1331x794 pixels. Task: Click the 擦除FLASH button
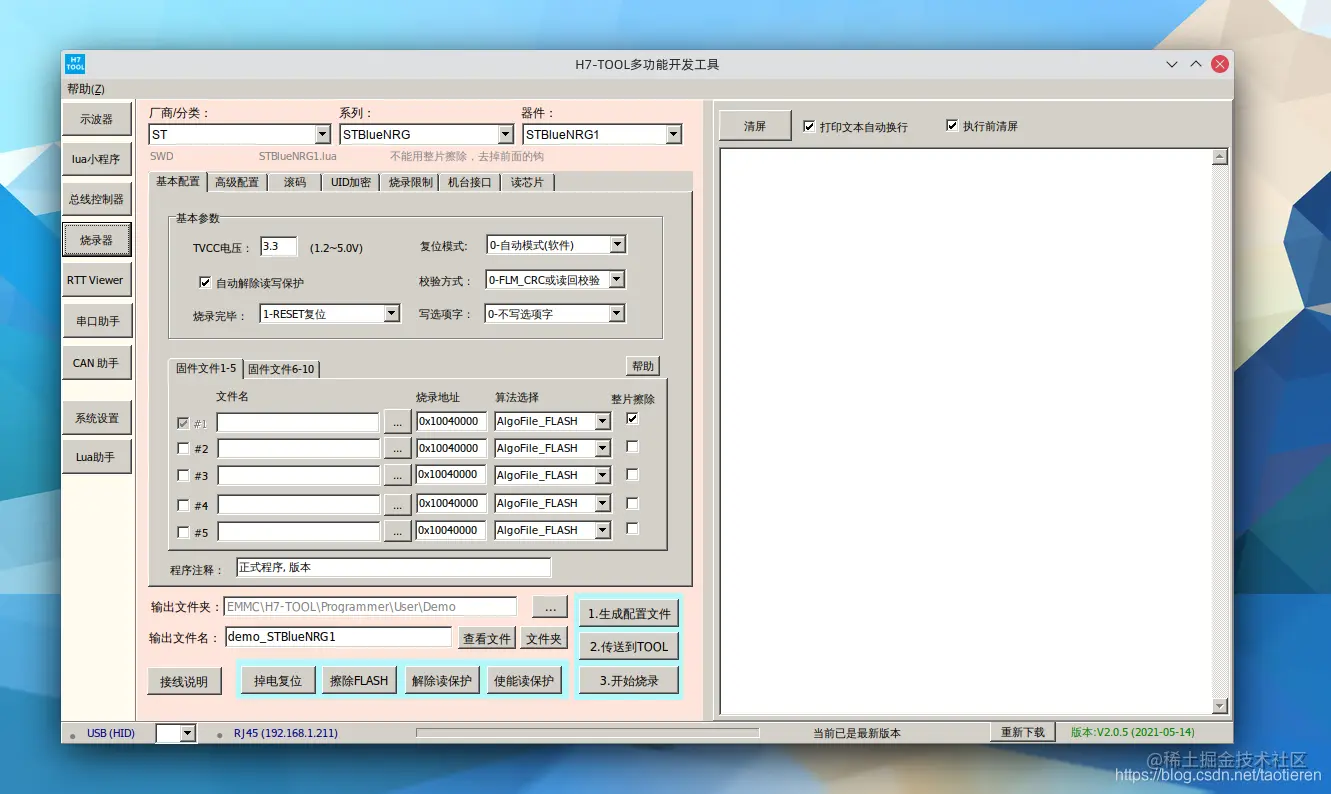[x=359, y=680]
